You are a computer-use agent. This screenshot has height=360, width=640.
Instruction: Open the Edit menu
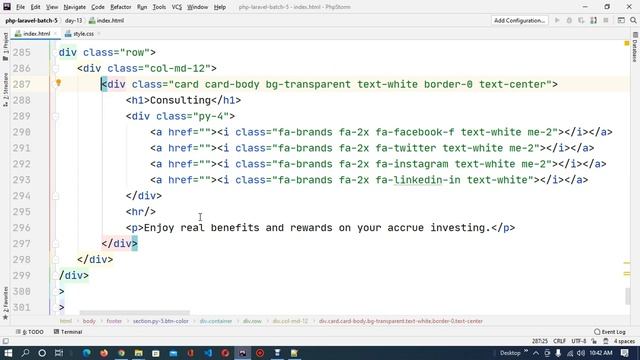pos(36,7)
